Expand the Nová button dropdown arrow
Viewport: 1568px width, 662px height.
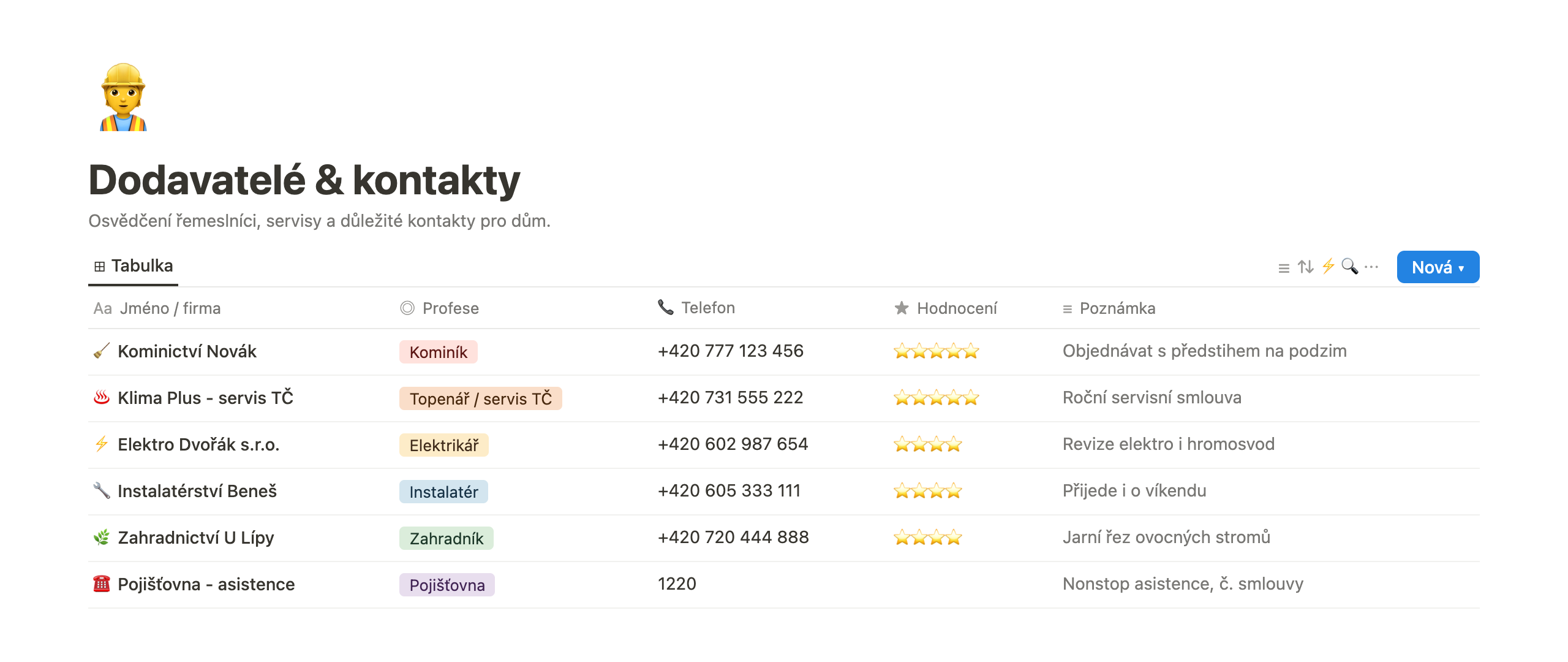point(1461,268)
